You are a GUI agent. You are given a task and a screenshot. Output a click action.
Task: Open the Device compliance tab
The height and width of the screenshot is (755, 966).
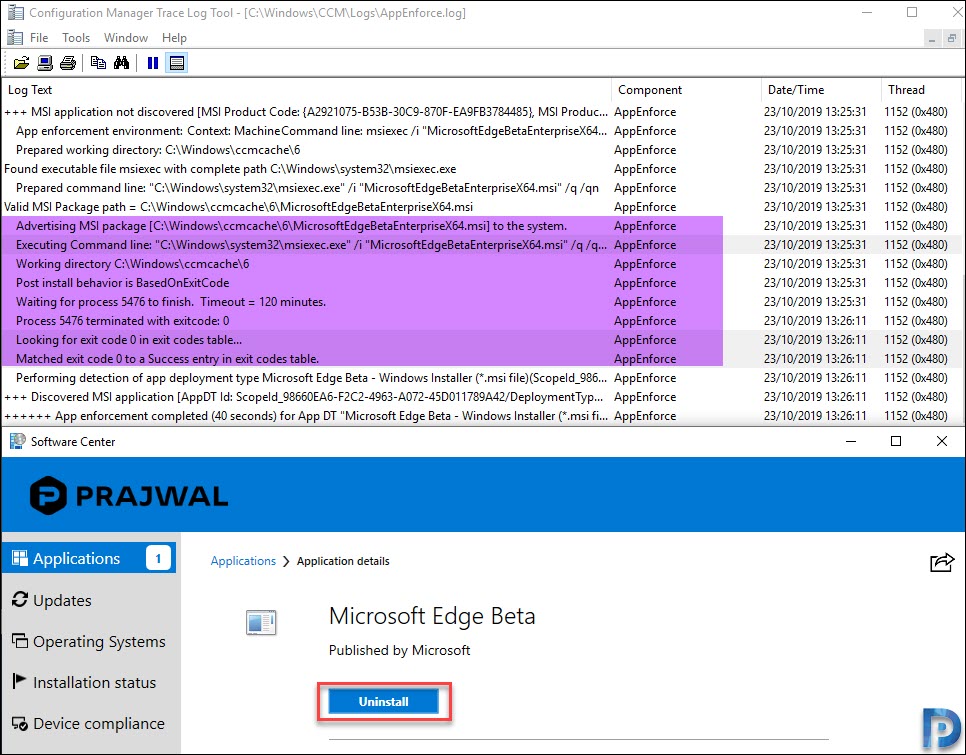coord(89,724)
